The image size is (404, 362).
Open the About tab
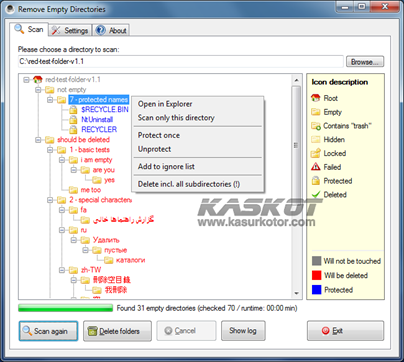111,30
